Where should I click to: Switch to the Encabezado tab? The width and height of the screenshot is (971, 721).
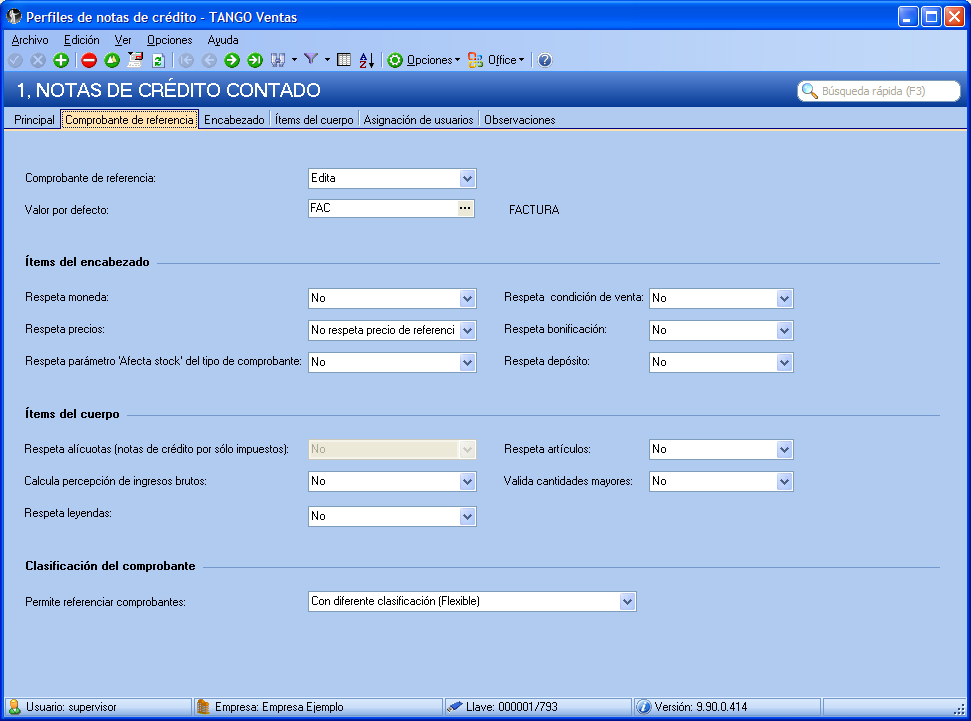[x=234, y=120]
